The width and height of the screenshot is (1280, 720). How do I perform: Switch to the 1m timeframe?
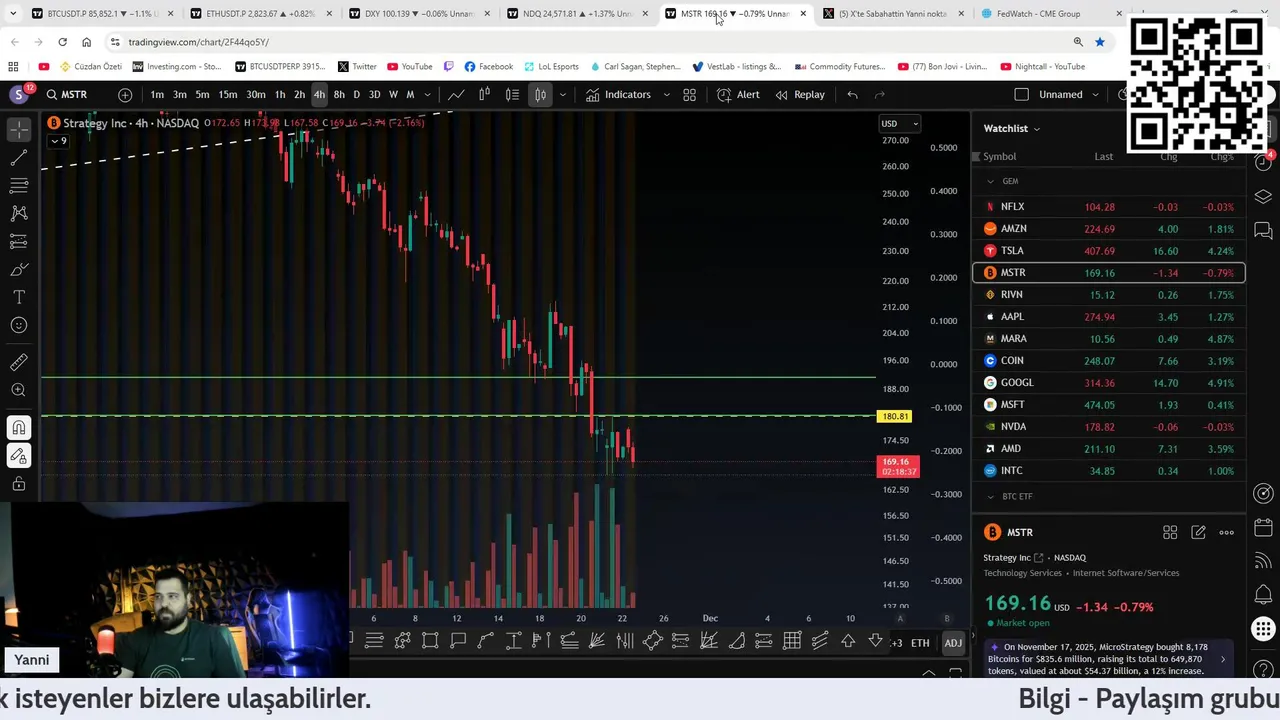click(x=157, y=95)
